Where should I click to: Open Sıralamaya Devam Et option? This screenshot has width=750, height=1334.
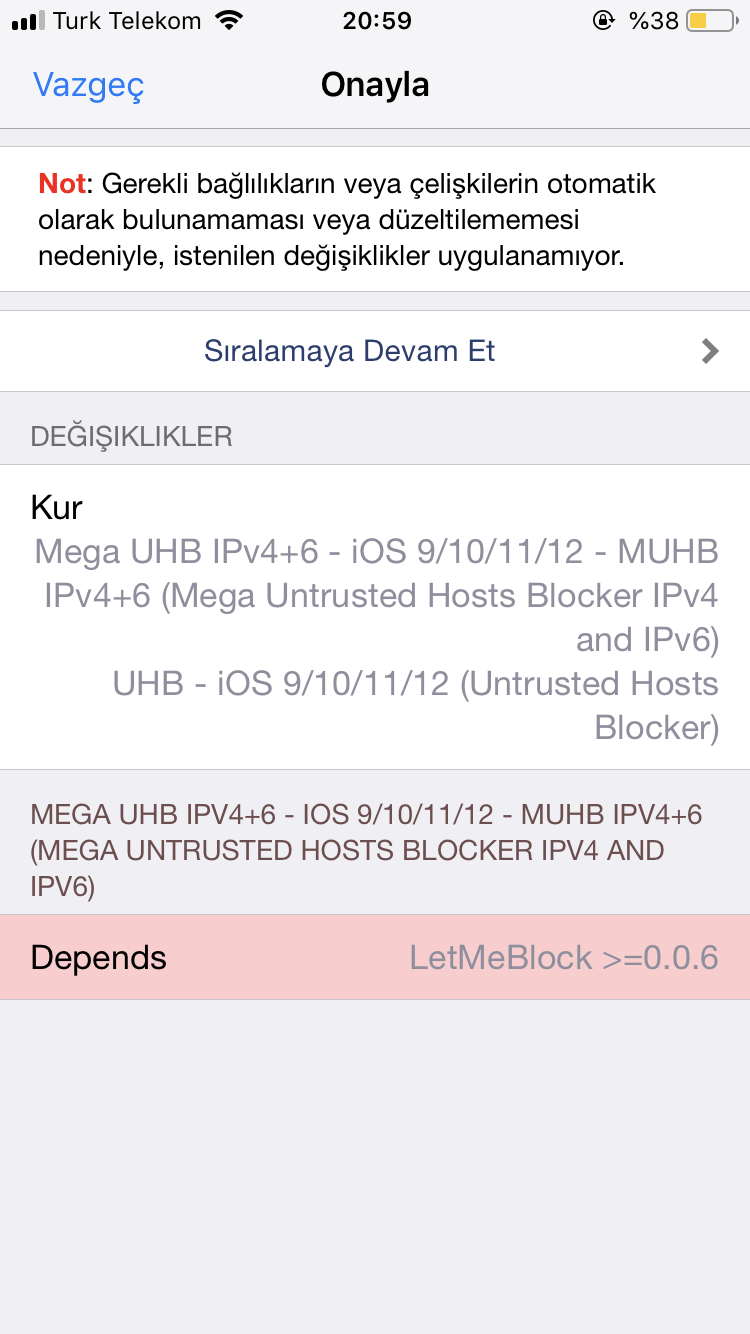click(x=375, y=351)
